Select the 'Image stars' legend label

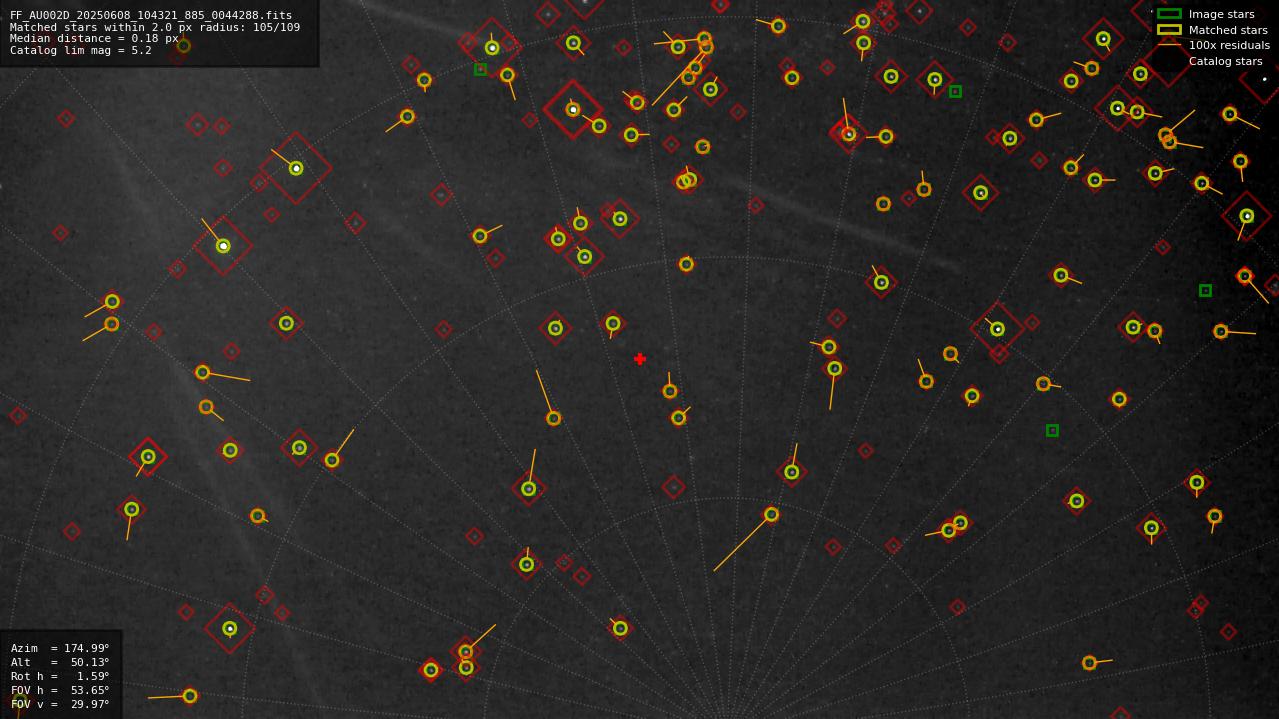[1221, 14]
